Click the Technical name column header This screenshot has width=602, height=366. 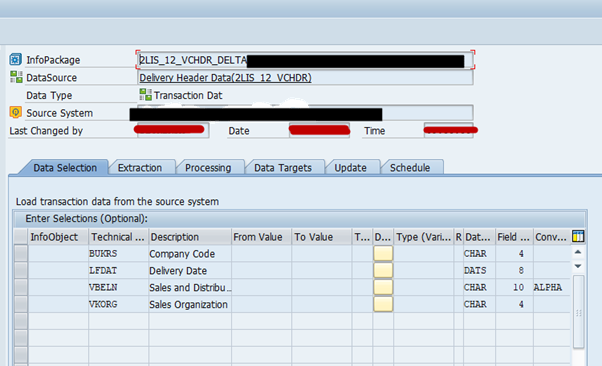click(x=119, y=237)
